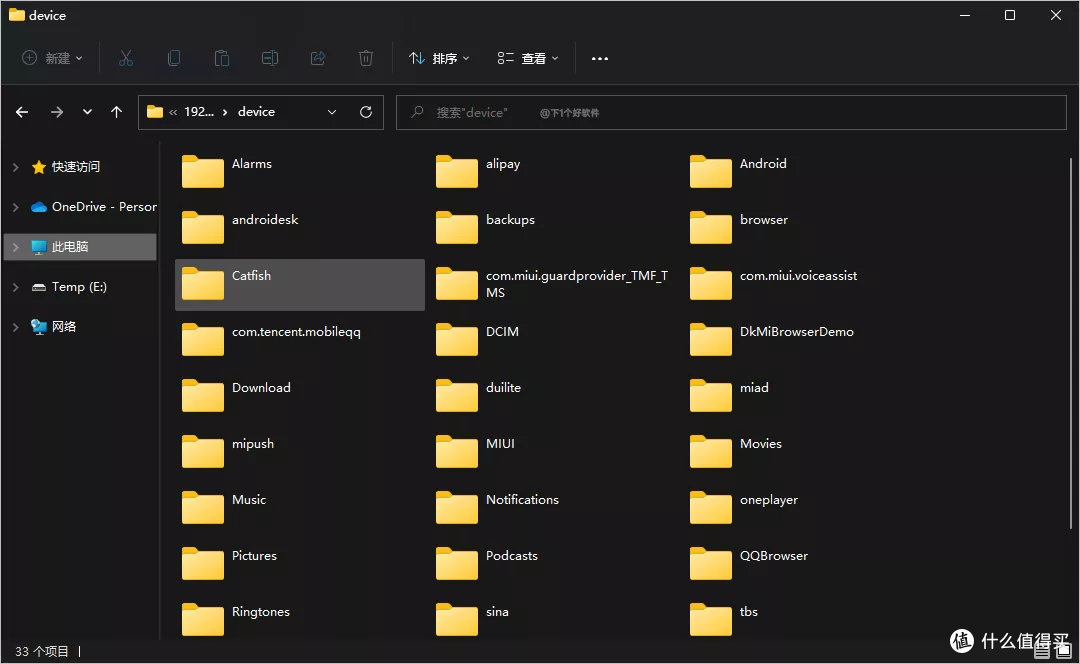Click the Paste clipboard icon

222,59
